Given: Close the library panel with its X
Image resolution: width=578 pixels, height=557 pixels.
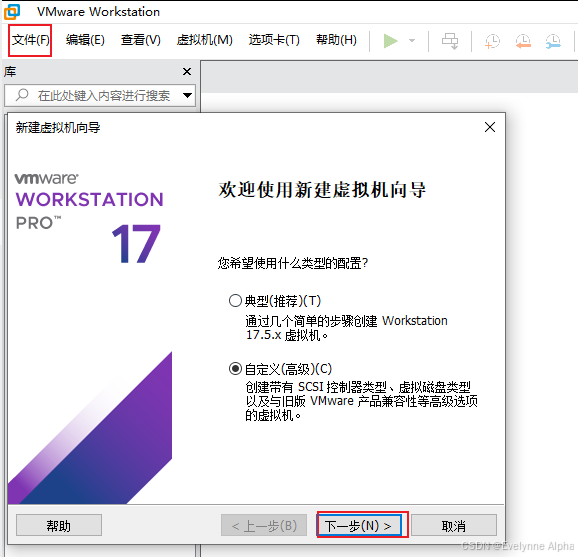Looking at the screenshot, I should pyautogui.click(x=187, y=71).
